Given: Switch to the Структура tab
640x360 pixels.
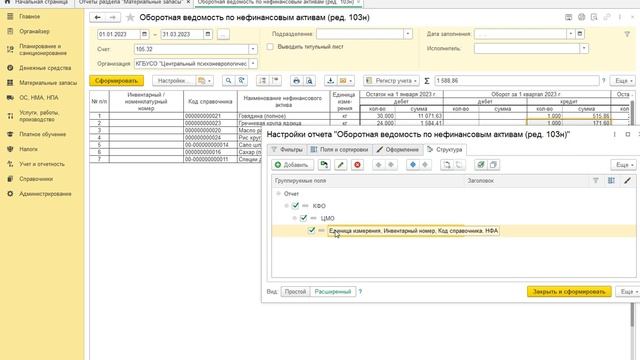Looking at the screenshot, I should click(x=445, y=150).
